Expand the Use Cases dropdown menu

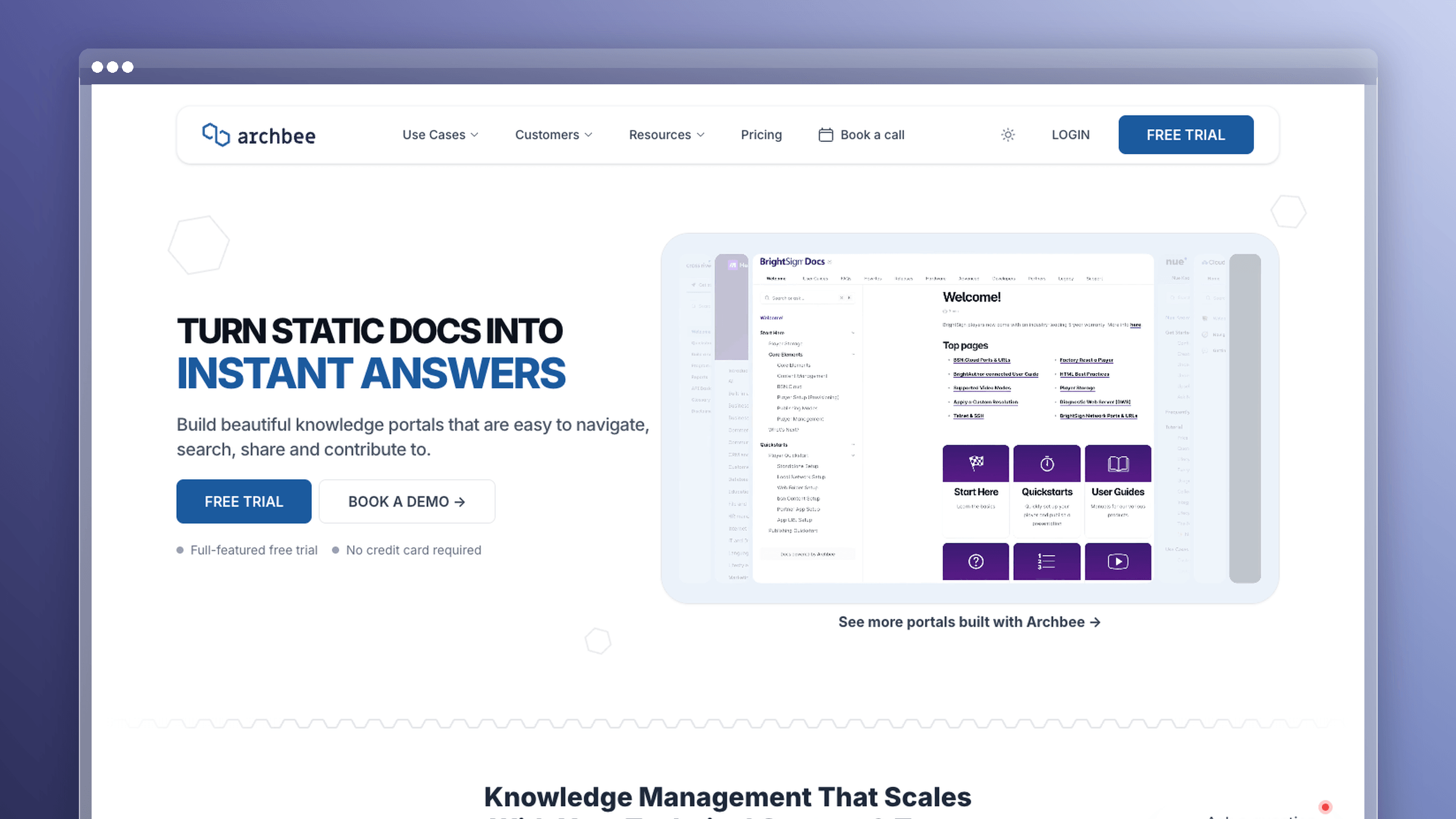coord(440,135)
